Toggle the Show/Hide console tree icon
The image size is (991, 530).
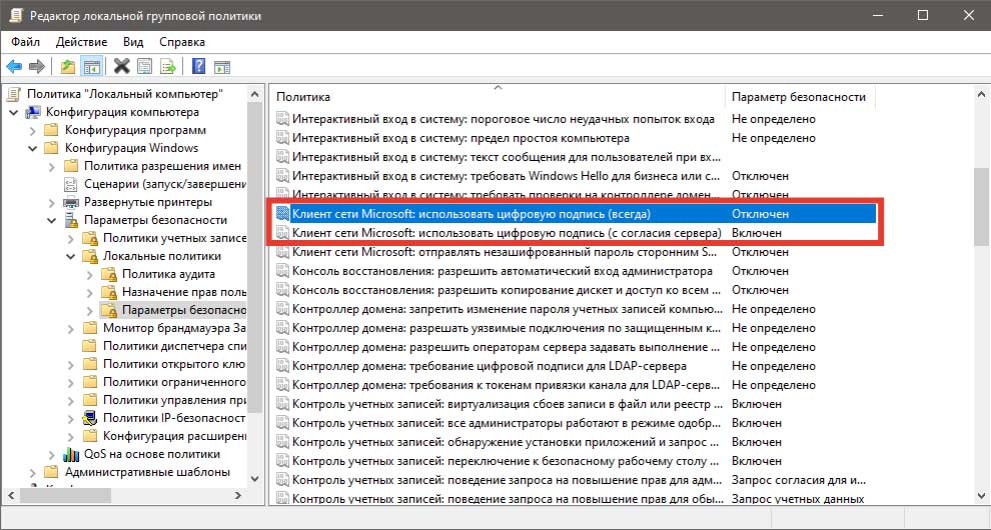pos(91,67)
